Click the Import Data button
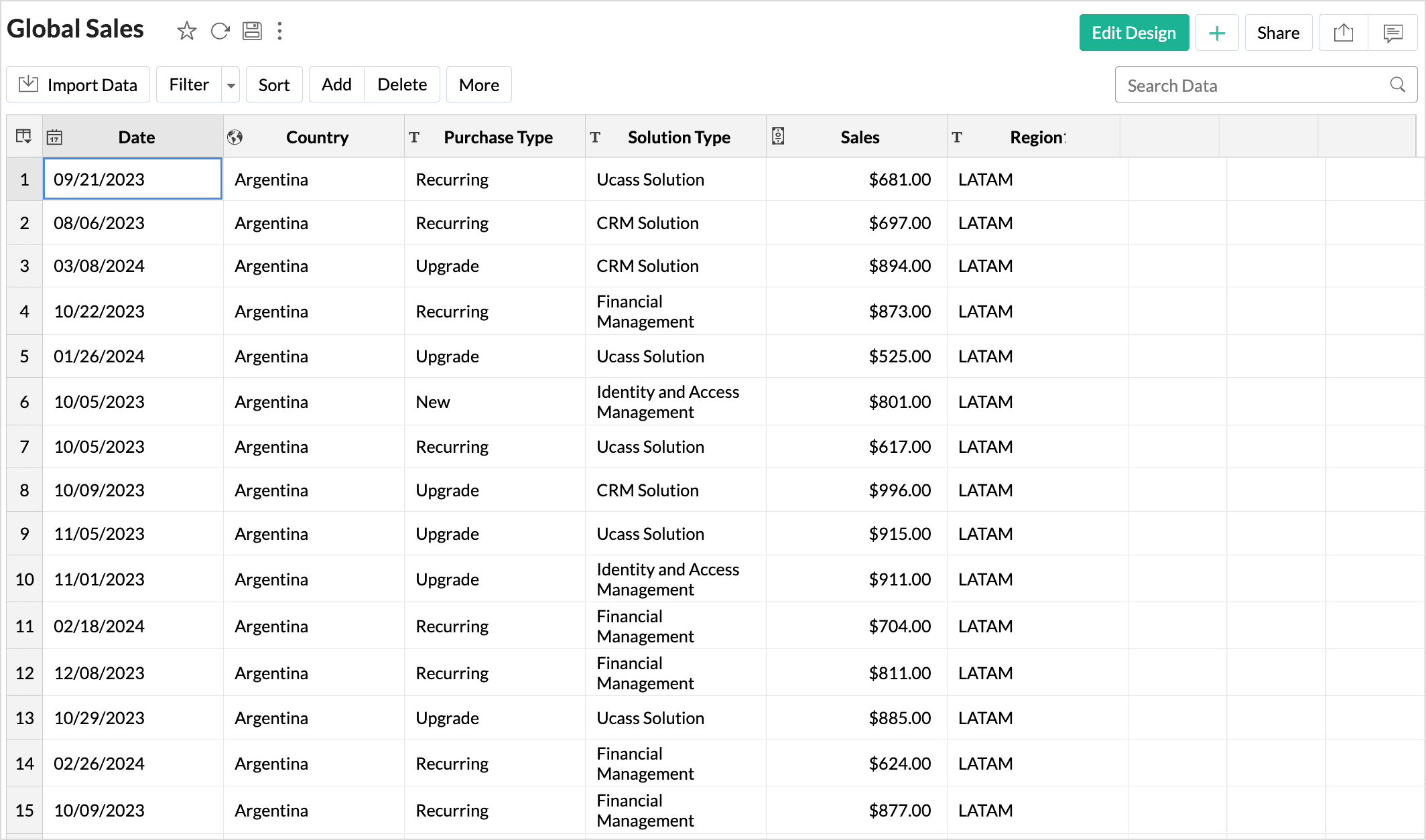This screenshot has width=1426, height=840. 78,85
